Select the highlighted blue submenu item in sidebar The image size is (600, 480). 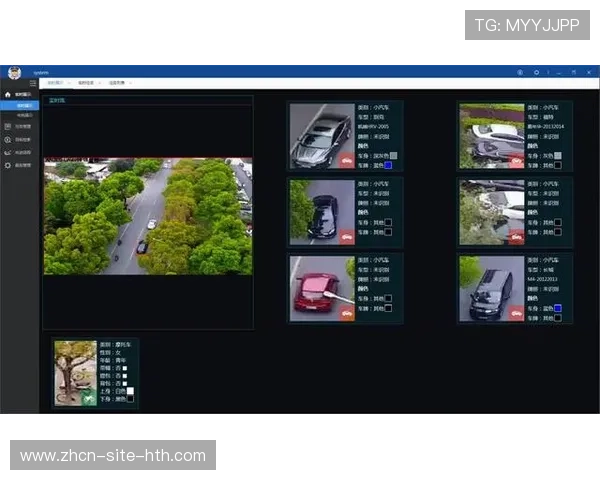tap(24, 104)
